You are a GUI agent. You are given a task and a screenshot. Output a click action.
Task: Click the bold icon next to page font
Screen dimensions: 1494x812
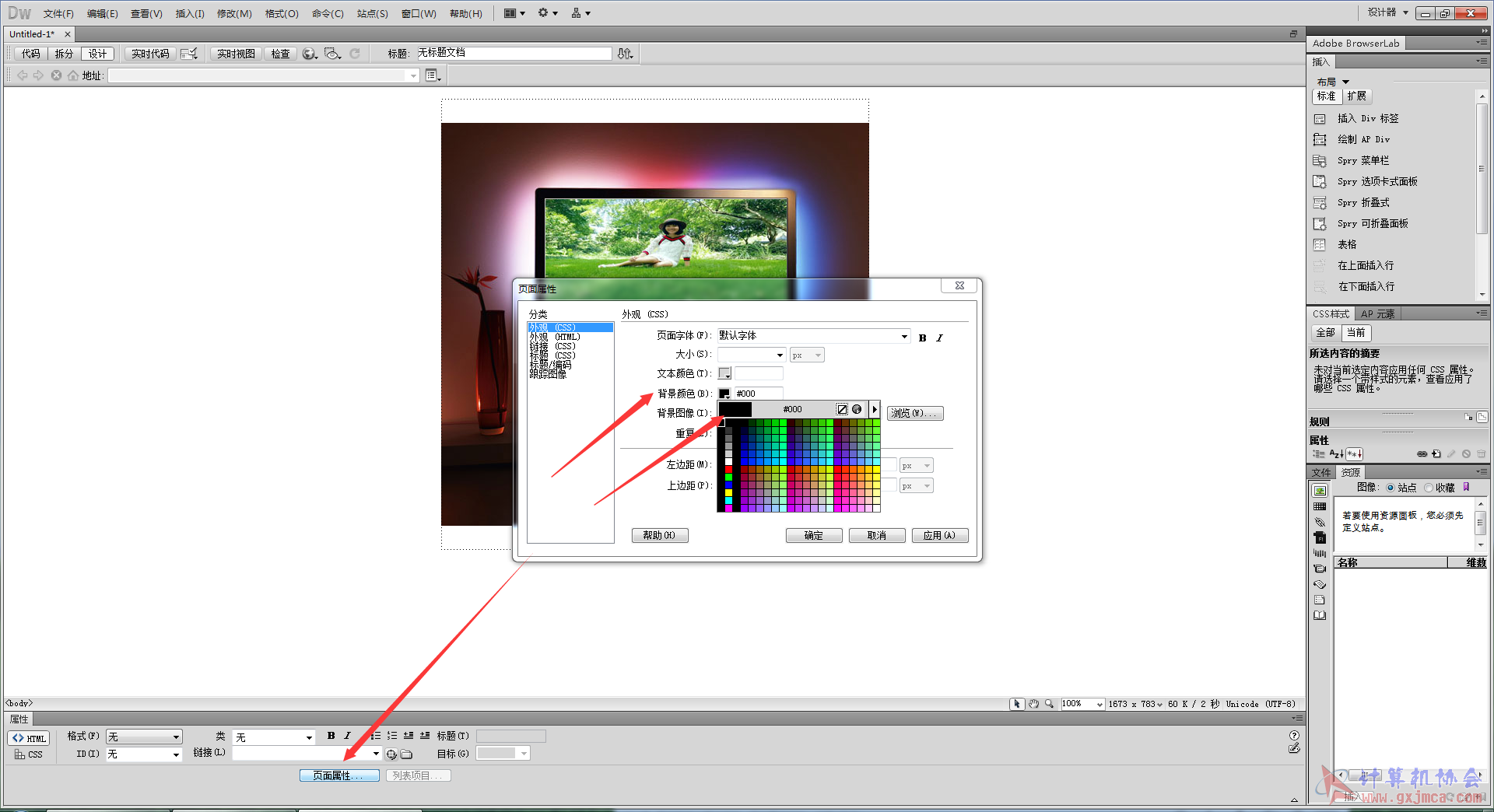(x=923, y=338)
